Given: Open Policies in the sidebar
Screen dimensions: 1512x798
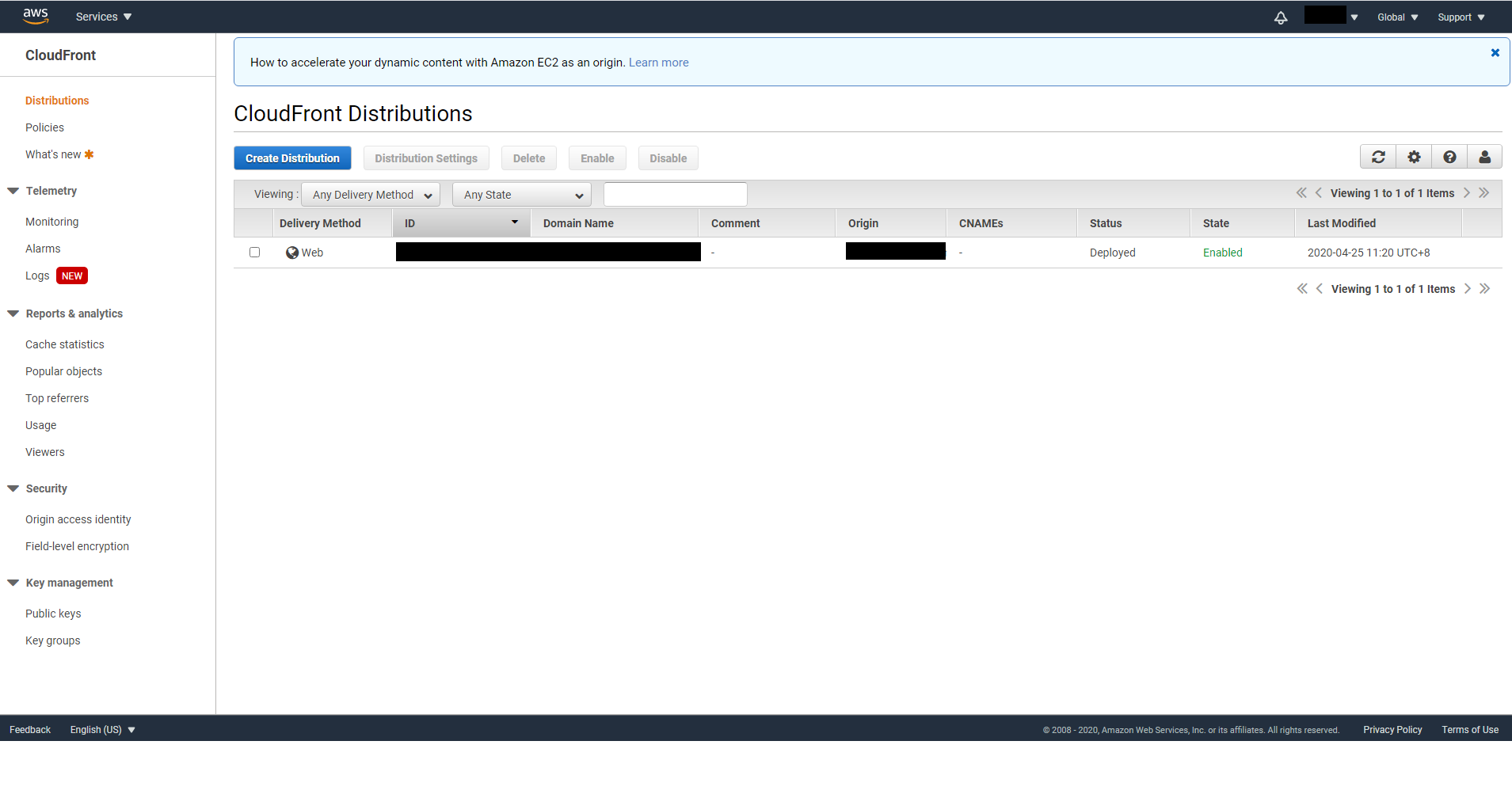Looking at the screenshot, I should coord(44,127).
